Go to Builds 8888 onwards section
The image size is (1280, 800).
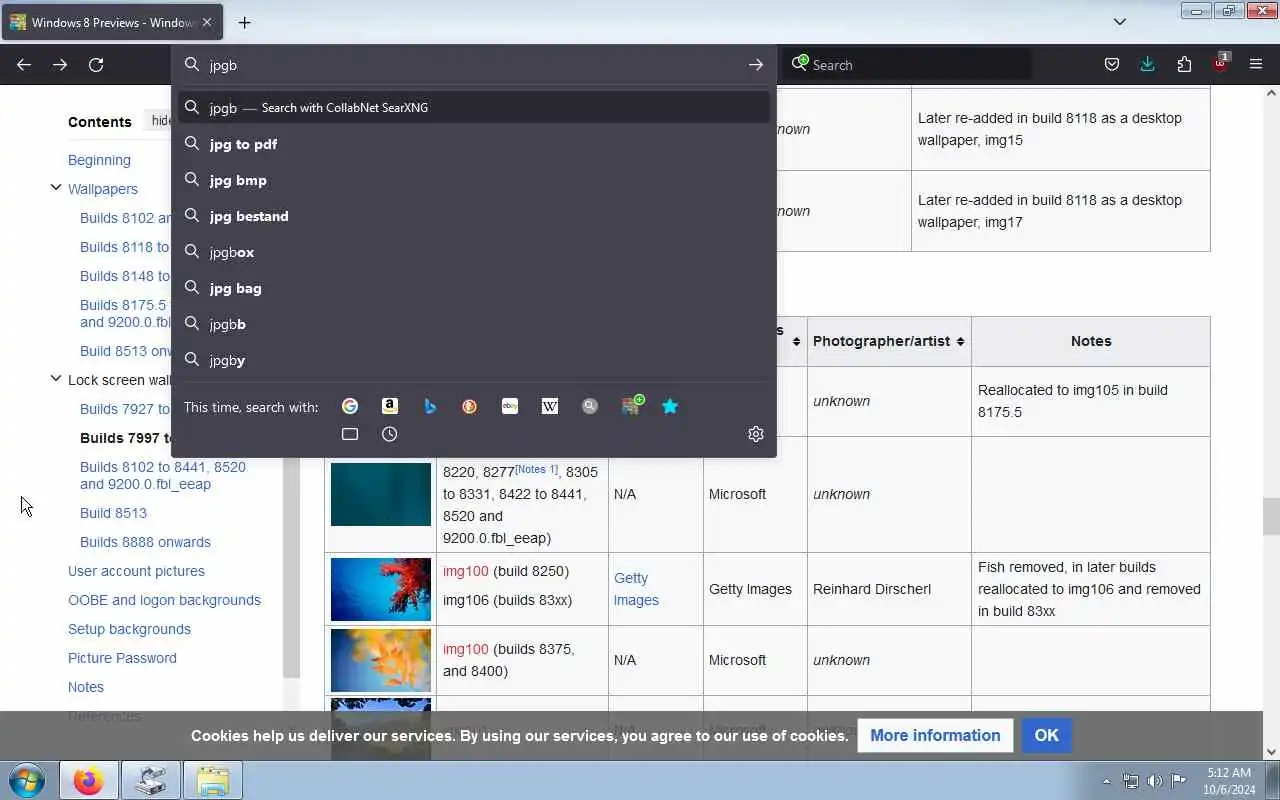[x=145, y=542]
